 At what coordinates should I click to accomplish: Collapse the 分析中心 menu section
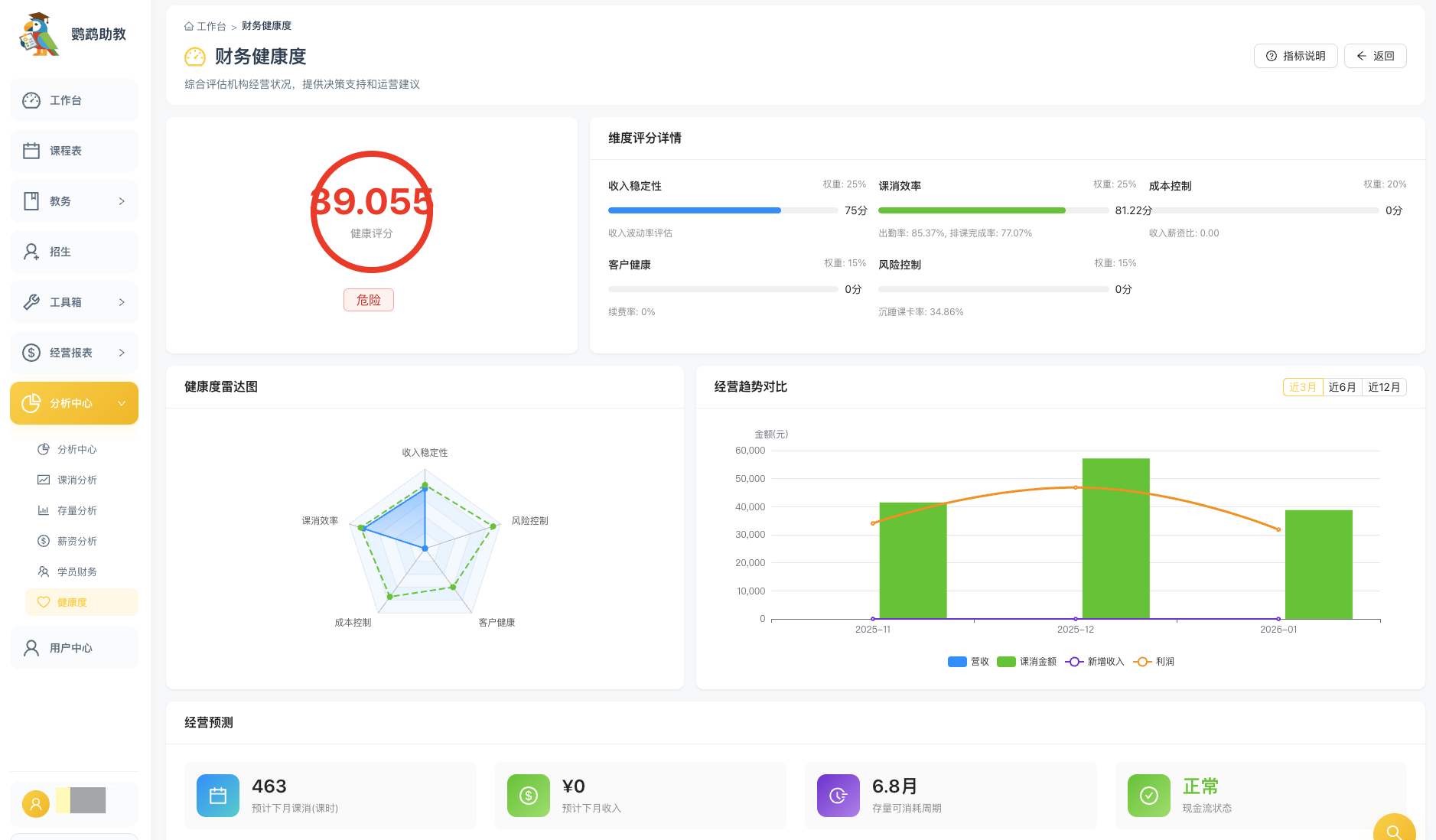[x=121, y=403]
